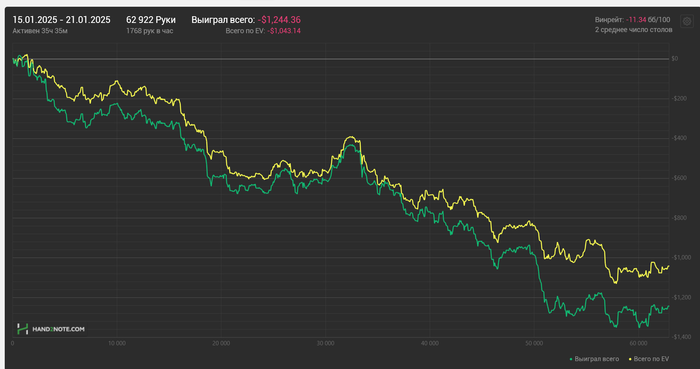700x369 pixels.
Task: Open the graph settings gear icon
Action: coord(687,21)
